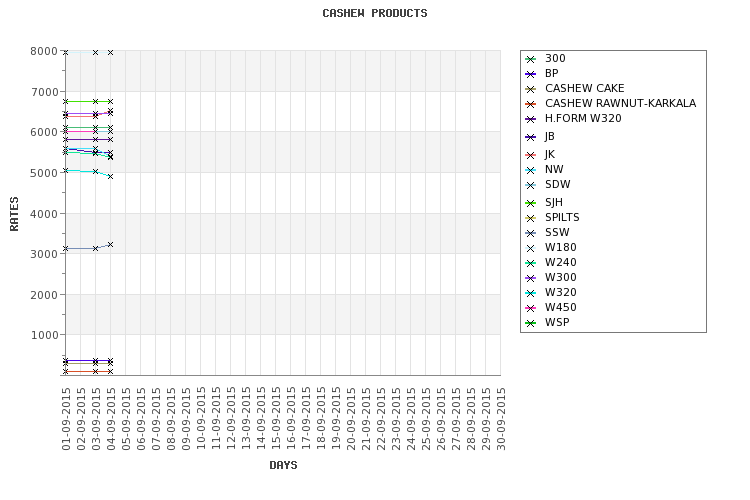Click the red marker beside CASHEW RAWNUT-KARKALA
Viewport: 750px width, 500px height.
tap(530, 104)
